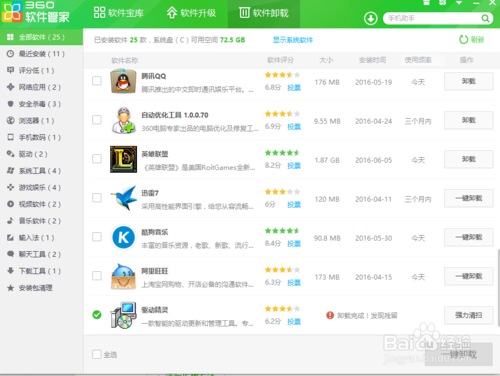The image size is (500, 376).
Task: Open the 软件宝库 tab
Action: coord(119,13)
